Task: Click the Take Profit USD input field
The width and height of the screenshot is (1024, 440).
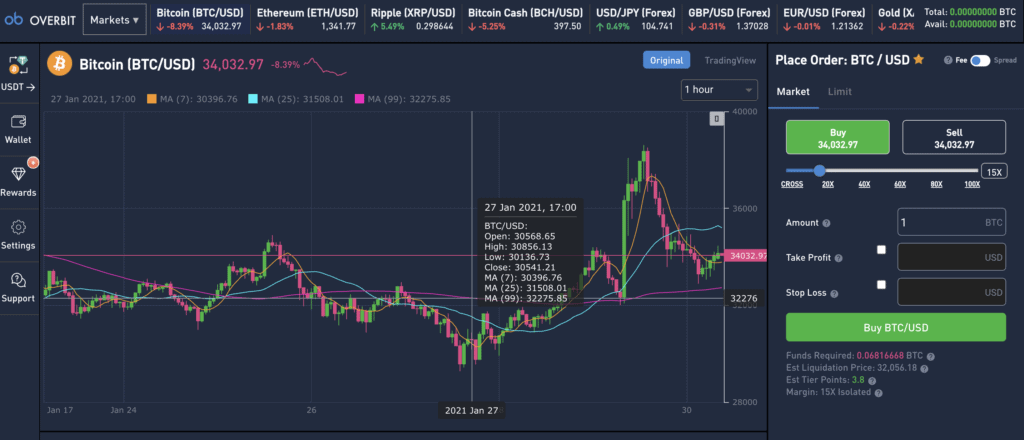Action: point(952,257)
